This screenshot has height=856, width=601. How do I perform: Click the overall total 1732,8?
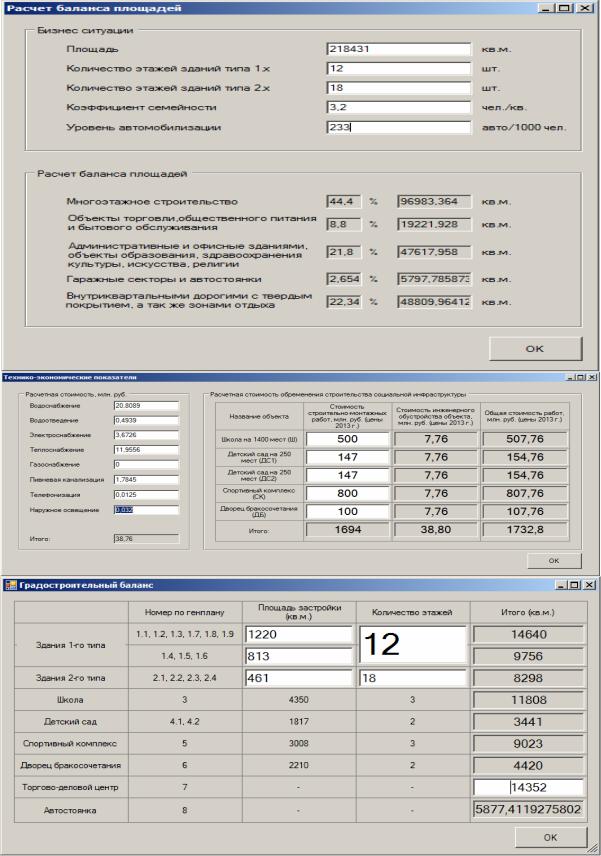[525, 530]
